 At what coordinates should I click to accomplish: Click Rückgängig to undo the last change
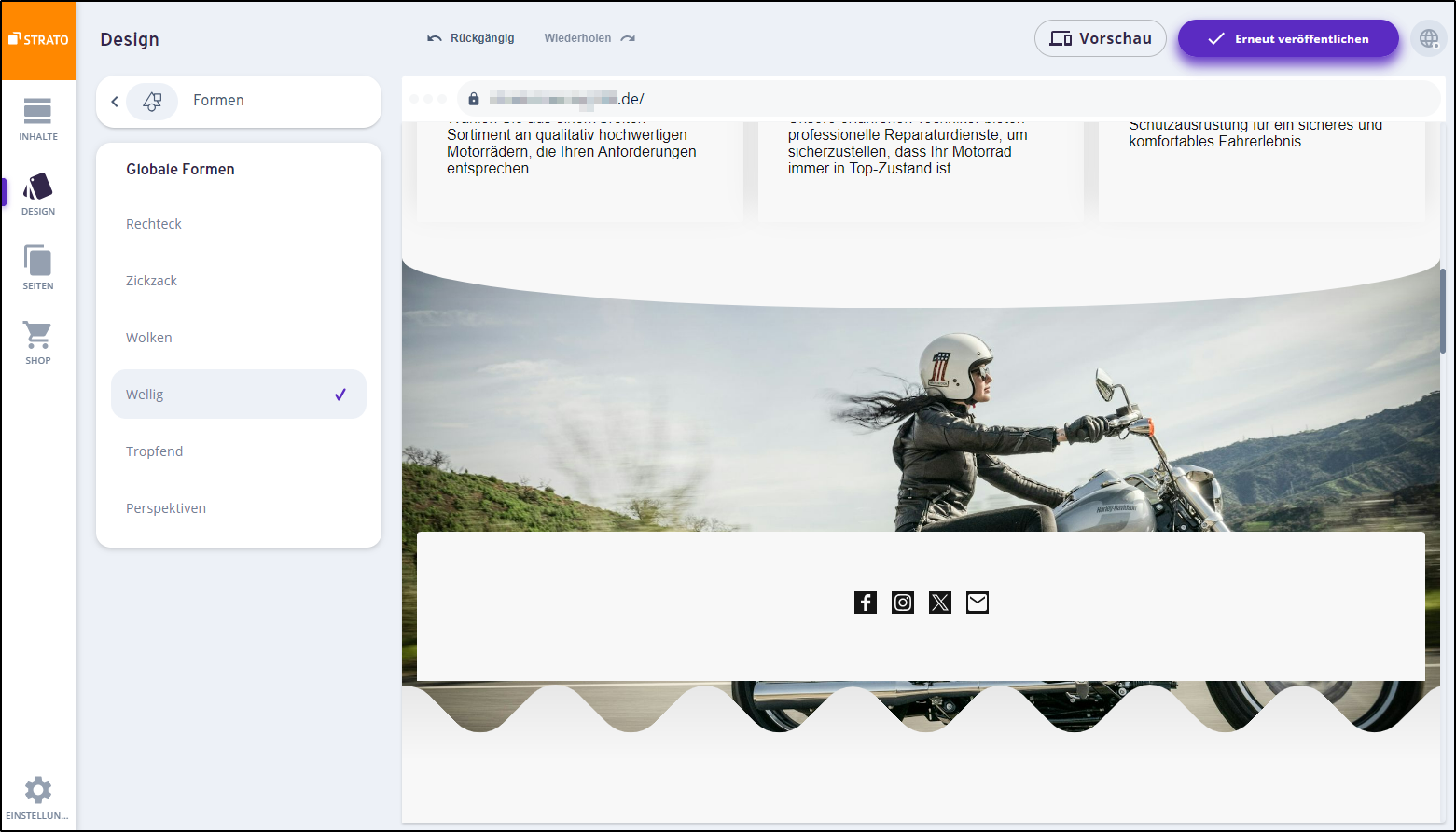click(470, 37)
